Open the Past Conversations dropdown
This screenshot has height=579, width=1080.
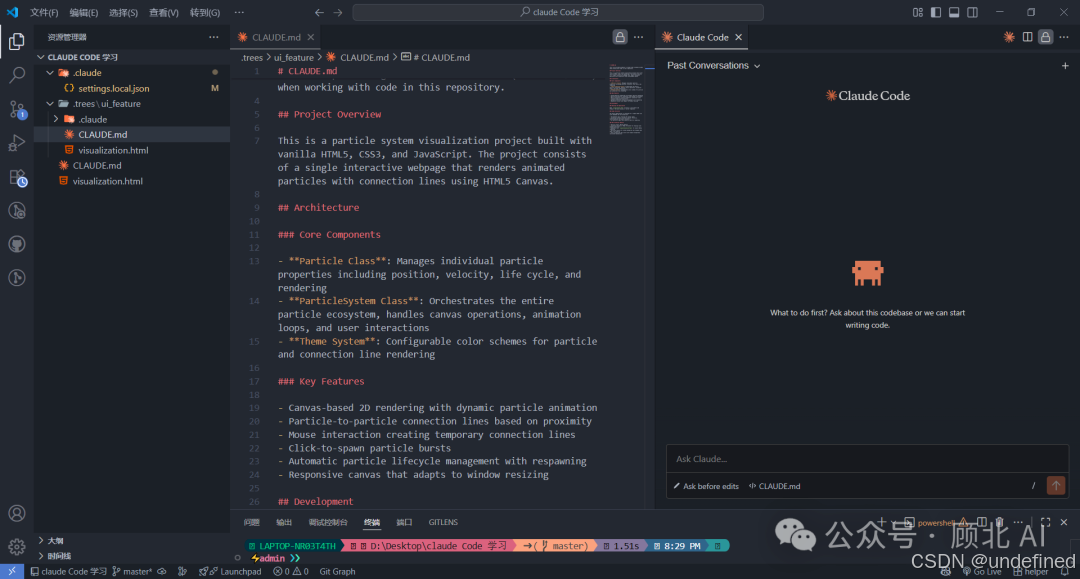click(x=714, y=65)
